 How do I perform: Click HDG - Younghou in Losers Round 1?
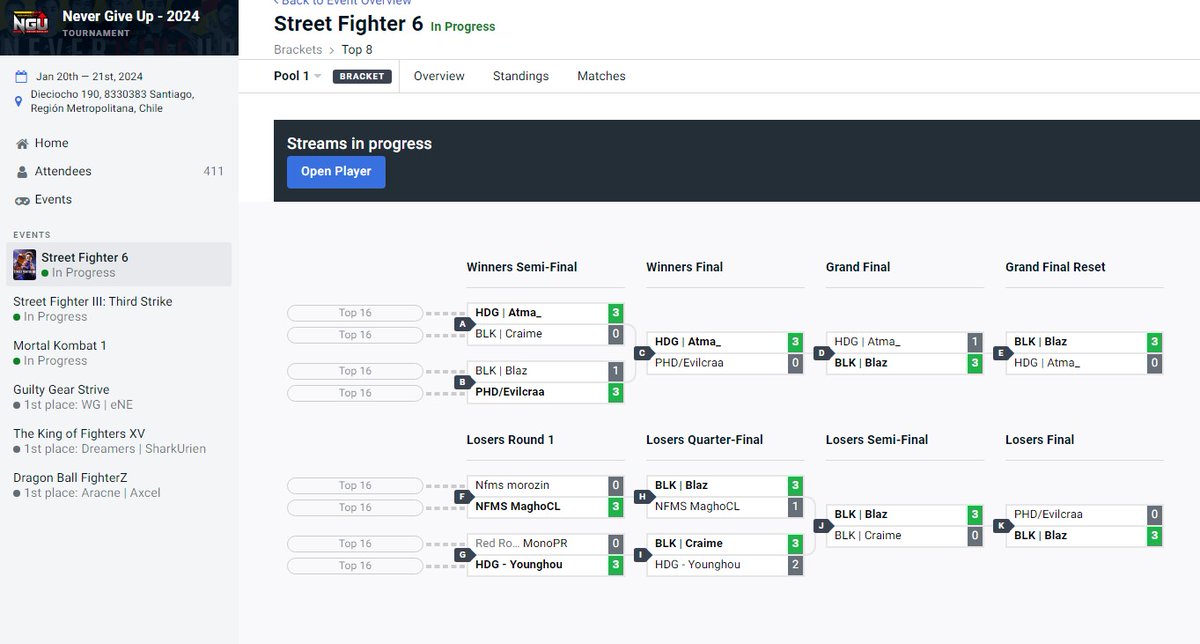[538, 565]
